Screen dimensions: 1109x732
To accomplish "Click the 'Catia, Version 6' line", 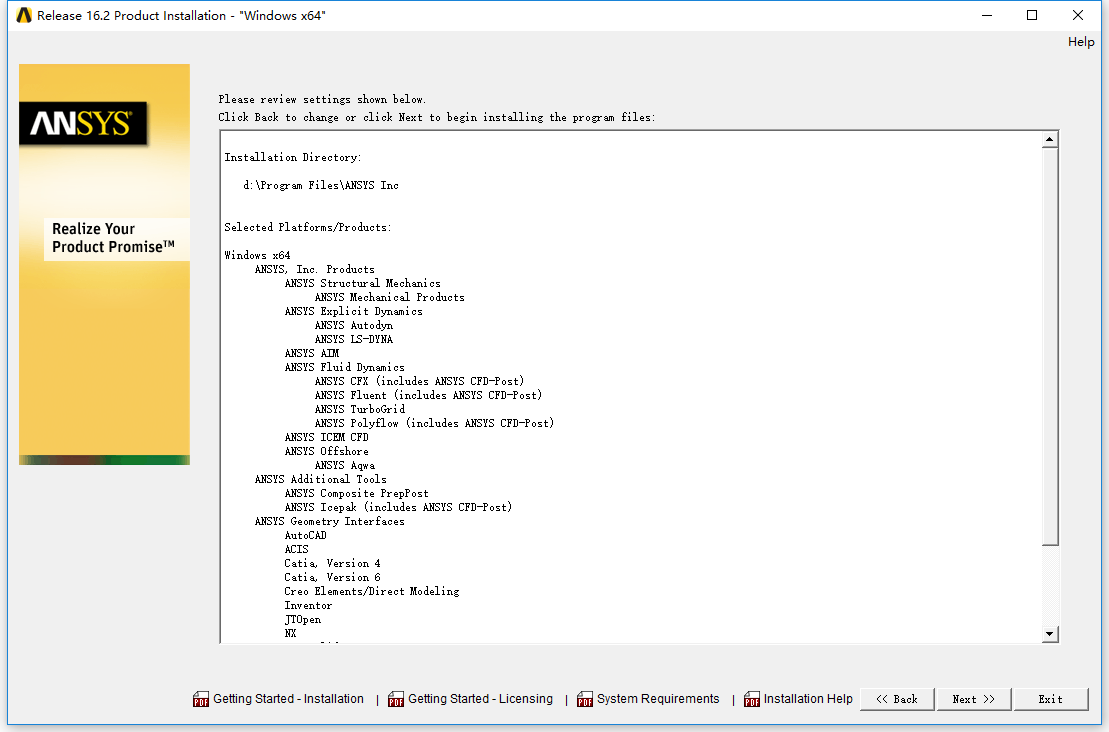I will coord(332,578).
